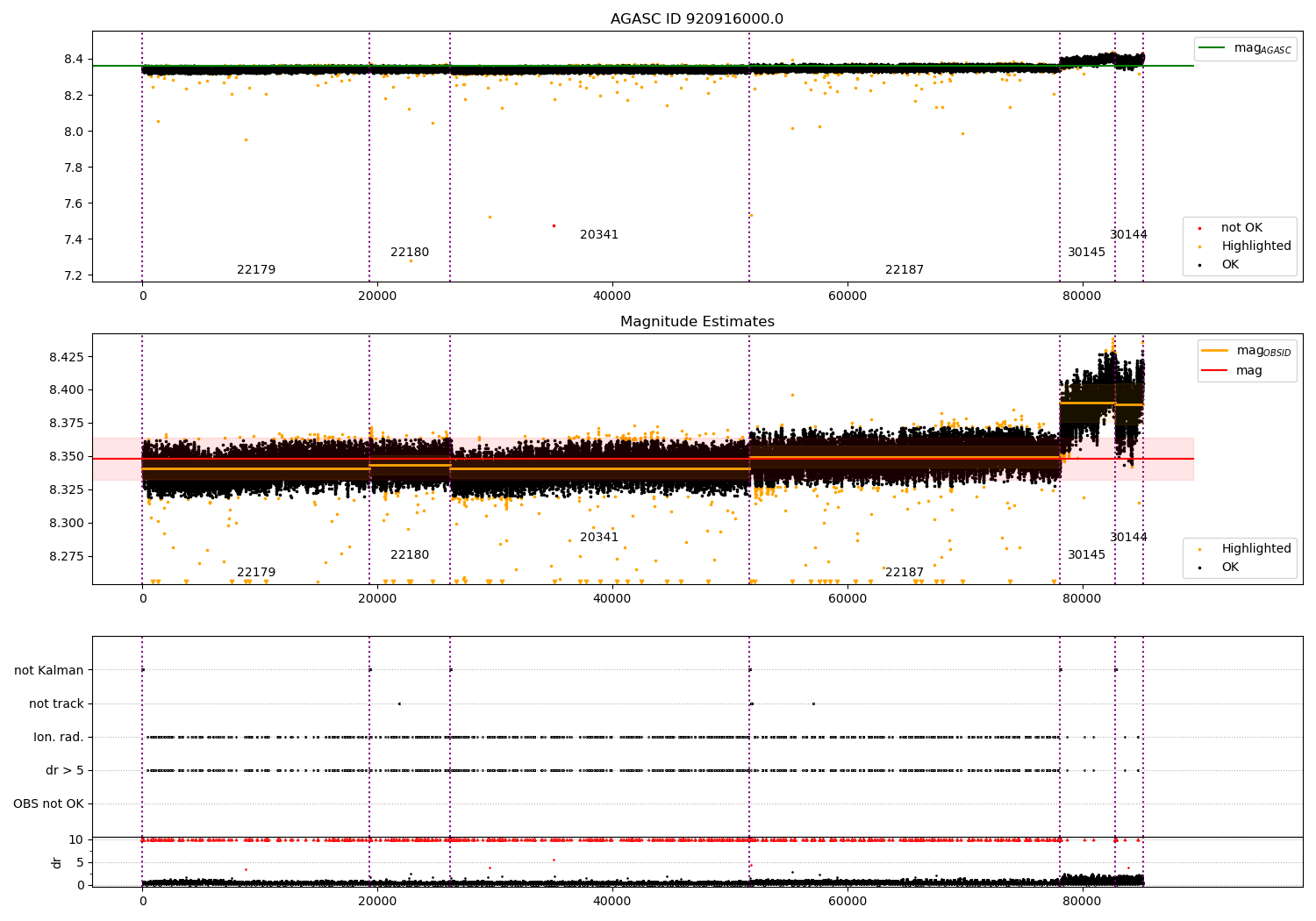Click OBSID label 30145 in middle plot
Image resolution: width=1316 pixels, height=921 pixels.
pos(1087,555)
